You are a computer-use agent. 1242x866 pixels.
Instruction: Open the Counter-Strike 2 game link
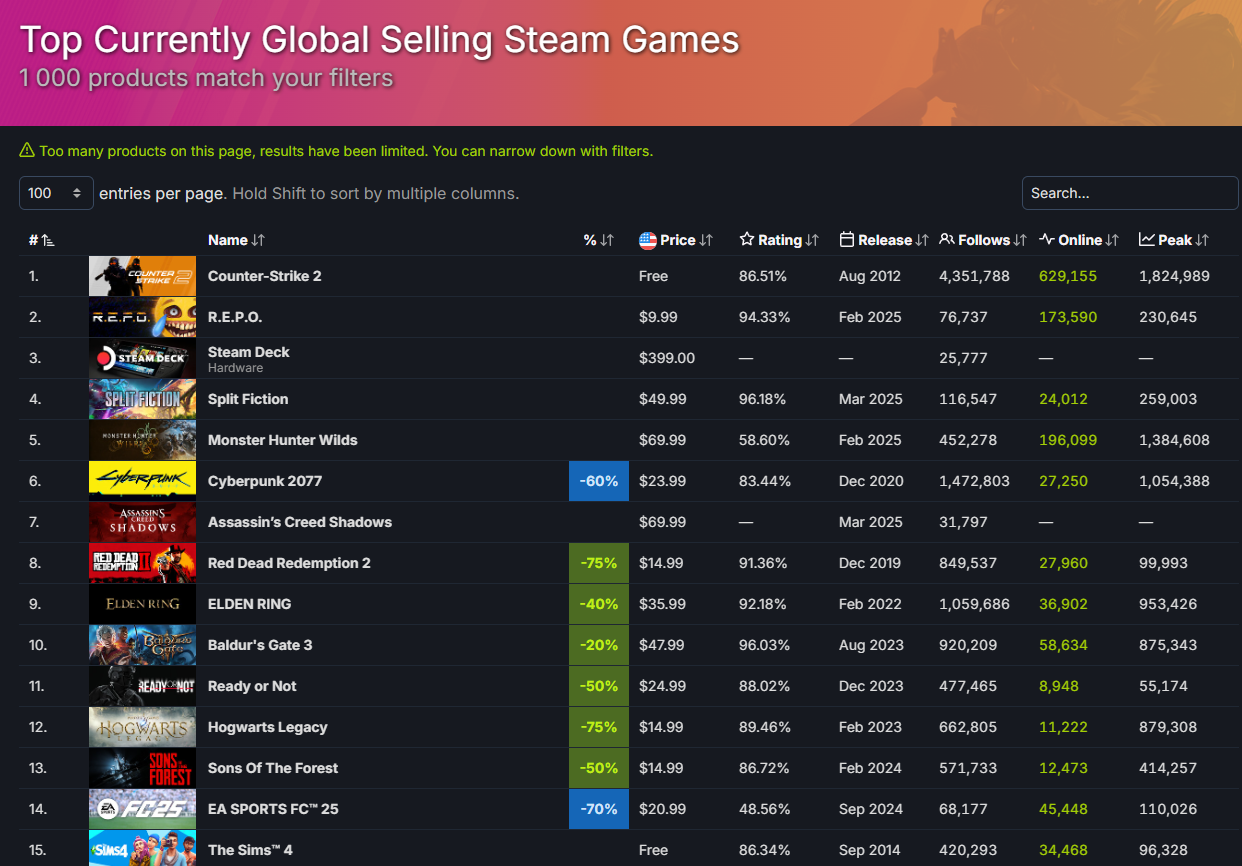[x=264, y=276]
